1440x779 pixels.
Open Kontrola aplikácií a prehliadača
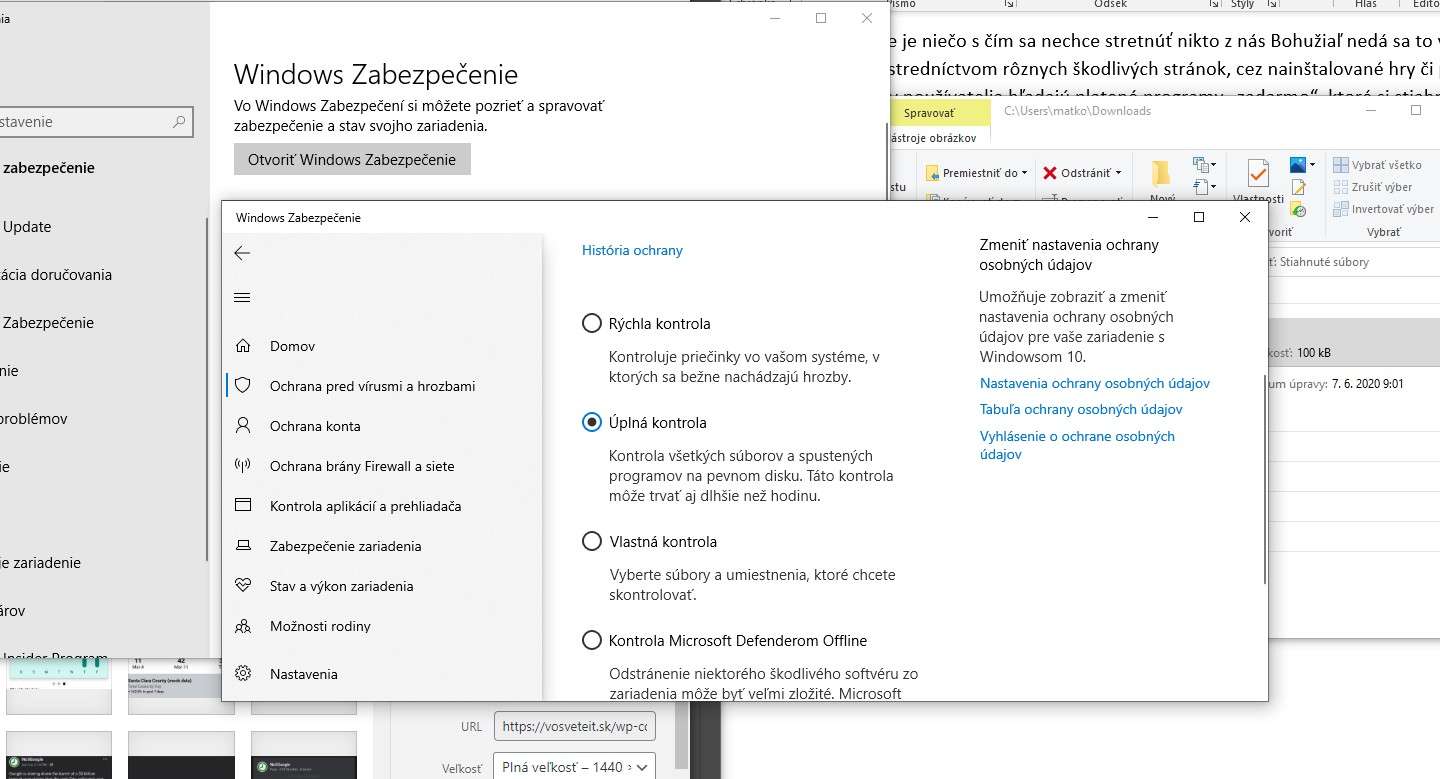(x=365, y=506)
